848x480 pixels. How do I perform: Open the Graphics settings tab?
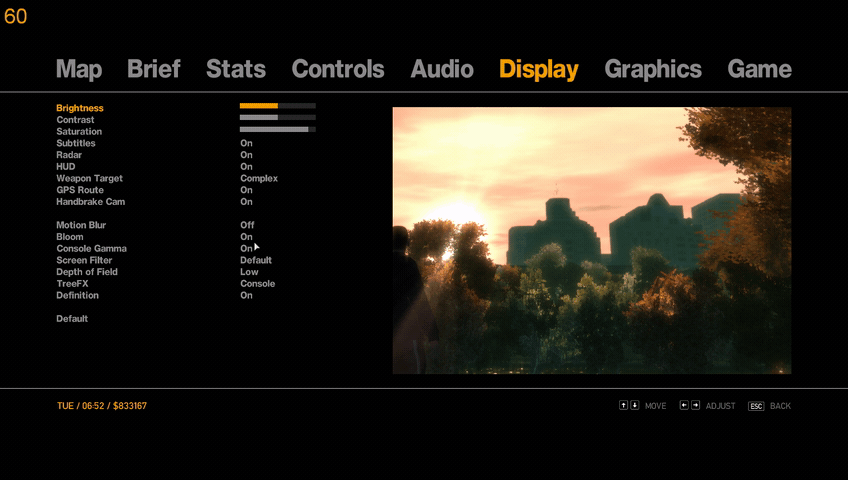coord(653,69)
